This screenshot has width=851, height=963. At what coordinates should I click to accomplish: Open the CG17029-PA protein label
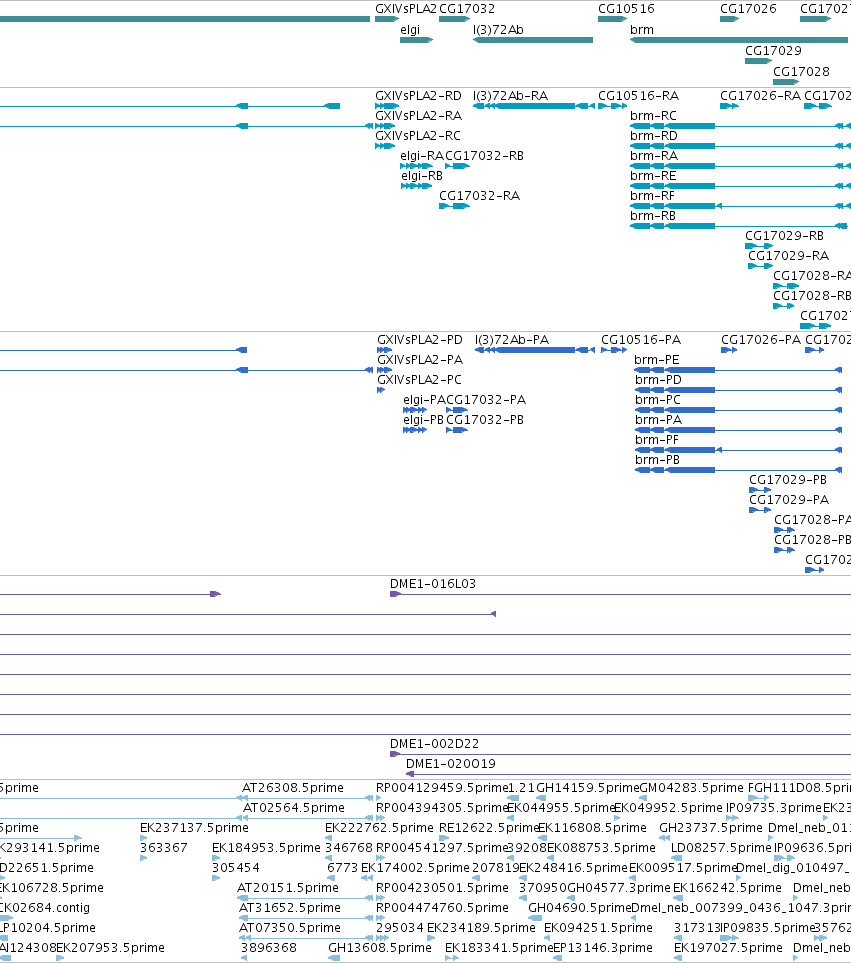(789, 499)
